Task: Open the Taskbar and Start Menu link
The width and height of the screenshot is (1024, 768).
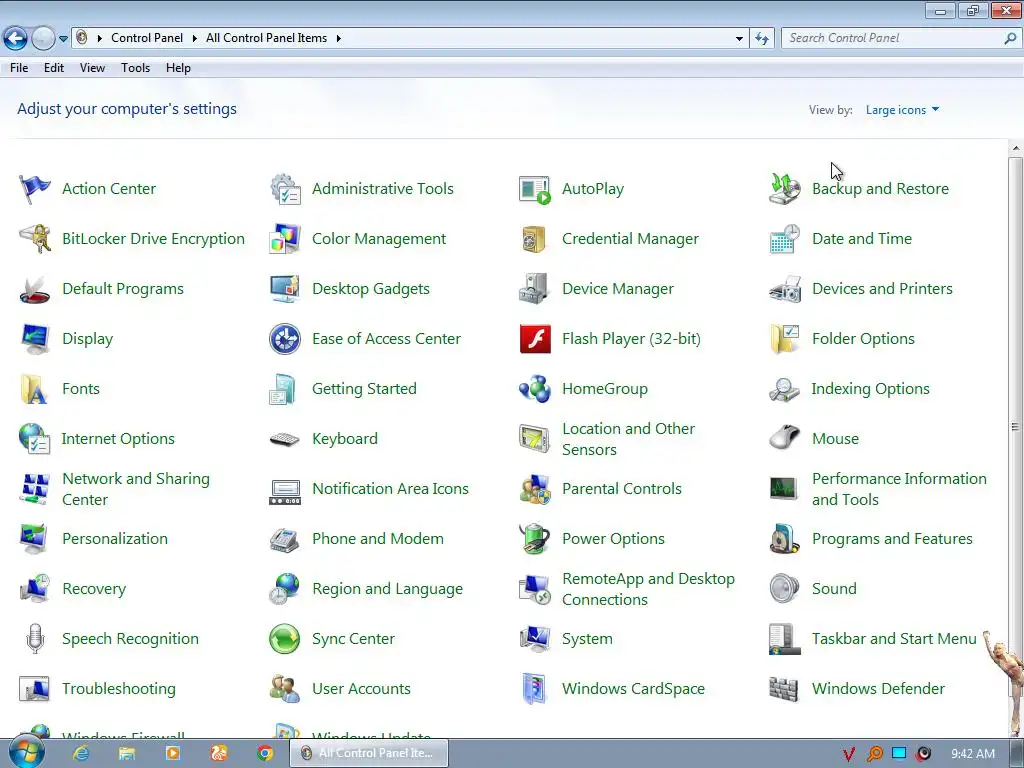Action: point(894,639)
